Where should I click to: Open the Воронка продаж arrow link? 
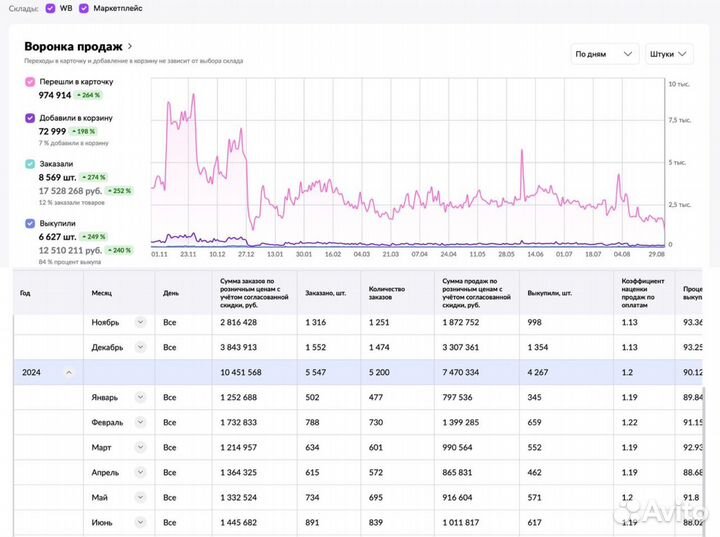pos(130,46)
